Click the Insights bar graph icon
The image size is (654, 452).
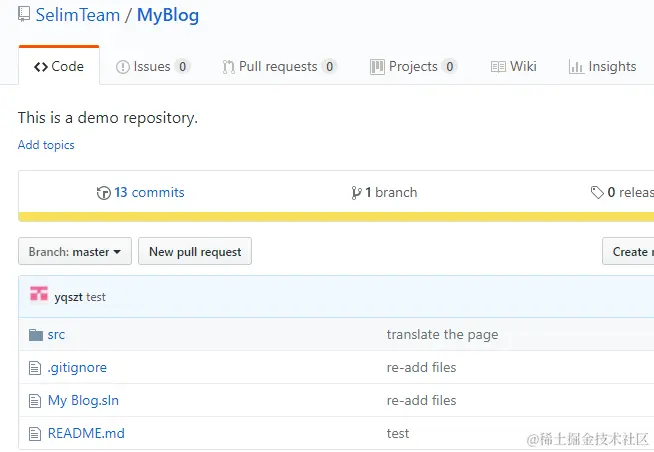(x=576, y=67)
